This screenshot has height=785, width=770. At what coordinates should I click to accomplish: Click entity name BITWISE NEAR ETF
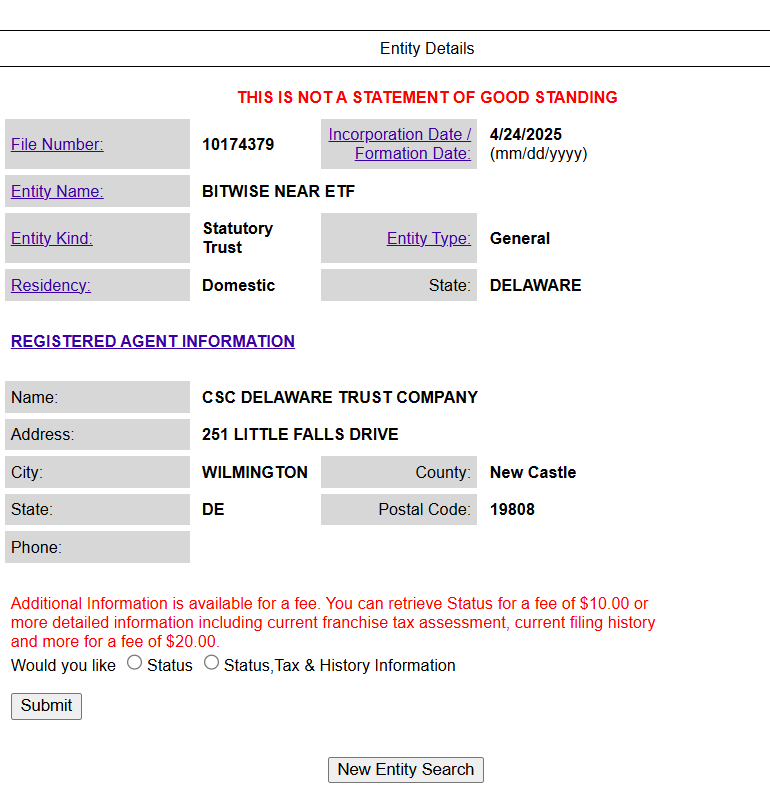[278, 191]
